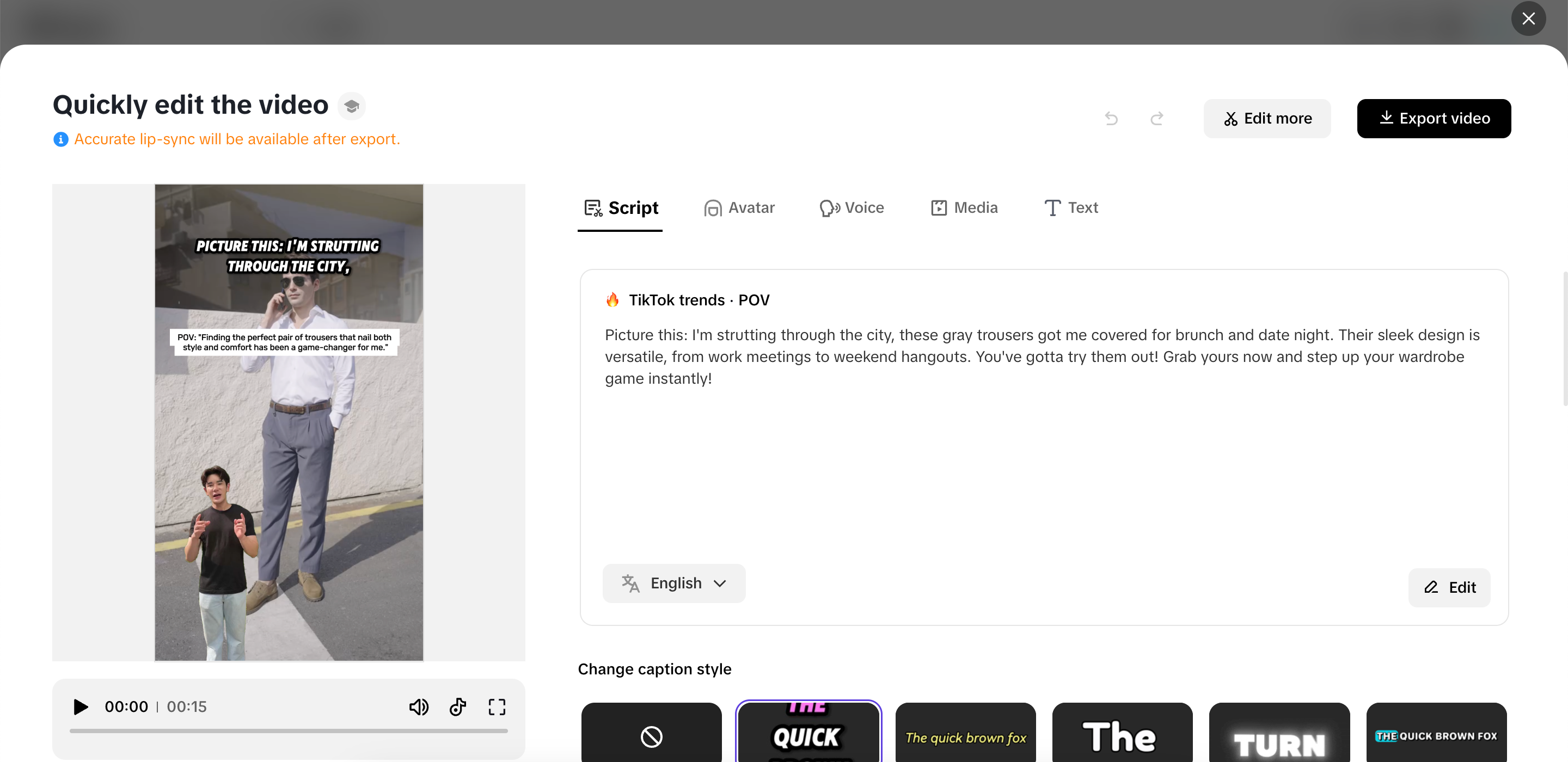This screenshot has height=762, width=1568.
Task: Redo the last change
Action: (1156, 118)
